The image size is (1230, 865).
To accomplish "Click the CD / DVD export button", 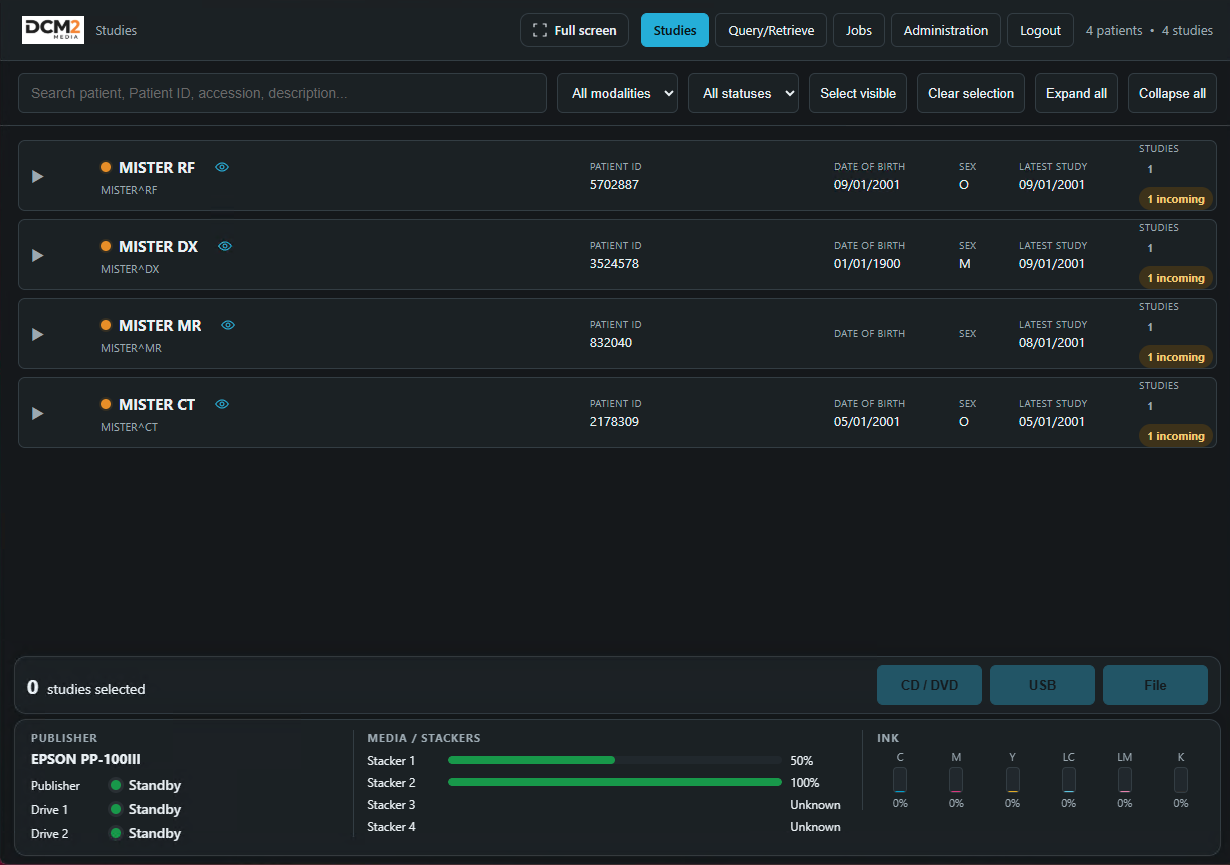I will click(x=929, y=685).
